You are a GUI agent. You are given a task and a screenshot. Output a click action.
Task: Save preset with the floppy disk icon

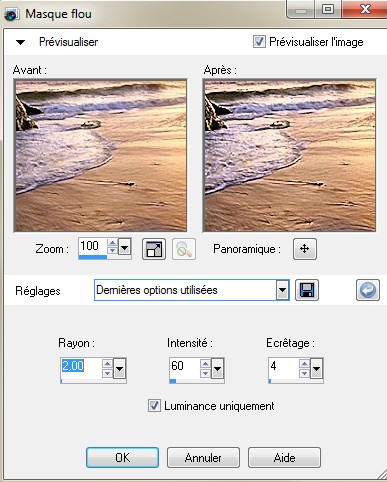pos(307,290)
